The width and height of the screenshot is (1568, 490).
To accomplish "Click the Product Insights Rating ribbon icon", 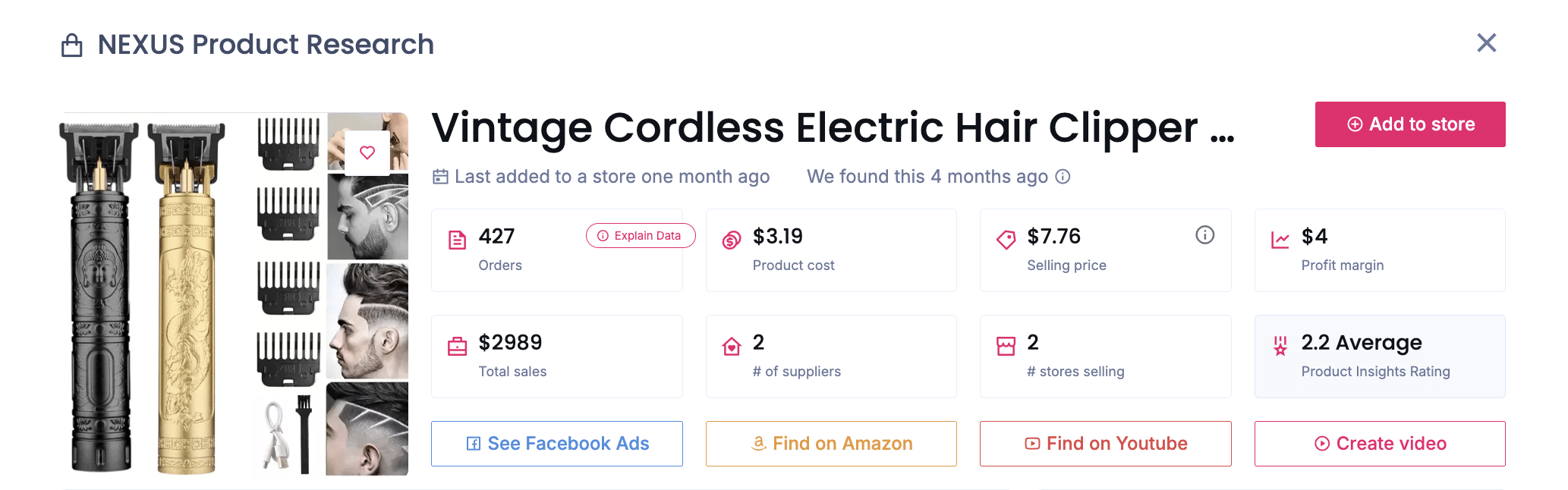I will click(1280, 344).
